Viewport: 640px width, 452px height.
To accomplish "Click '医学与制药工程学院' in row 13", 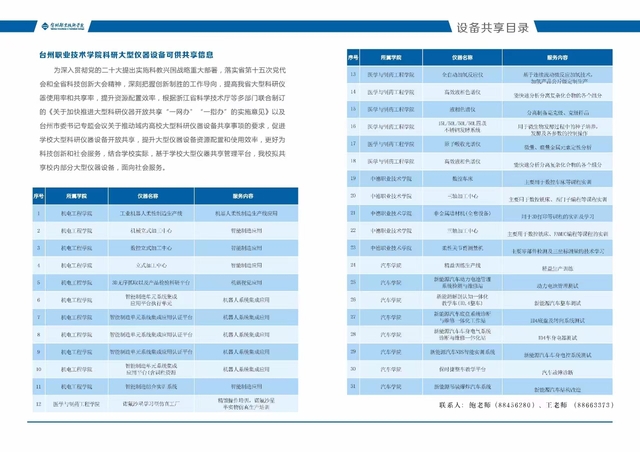I will tap(391, 75).
